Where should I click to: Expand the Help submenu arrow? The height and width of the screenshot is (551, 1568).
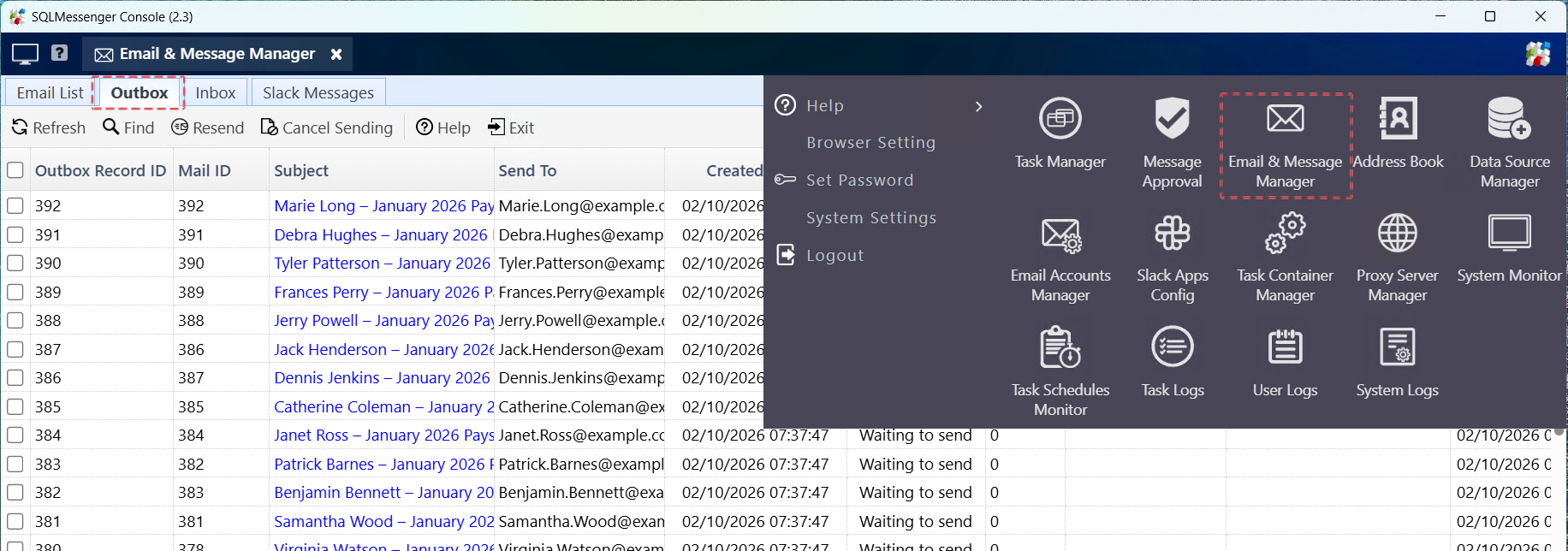tap(978, 106)
